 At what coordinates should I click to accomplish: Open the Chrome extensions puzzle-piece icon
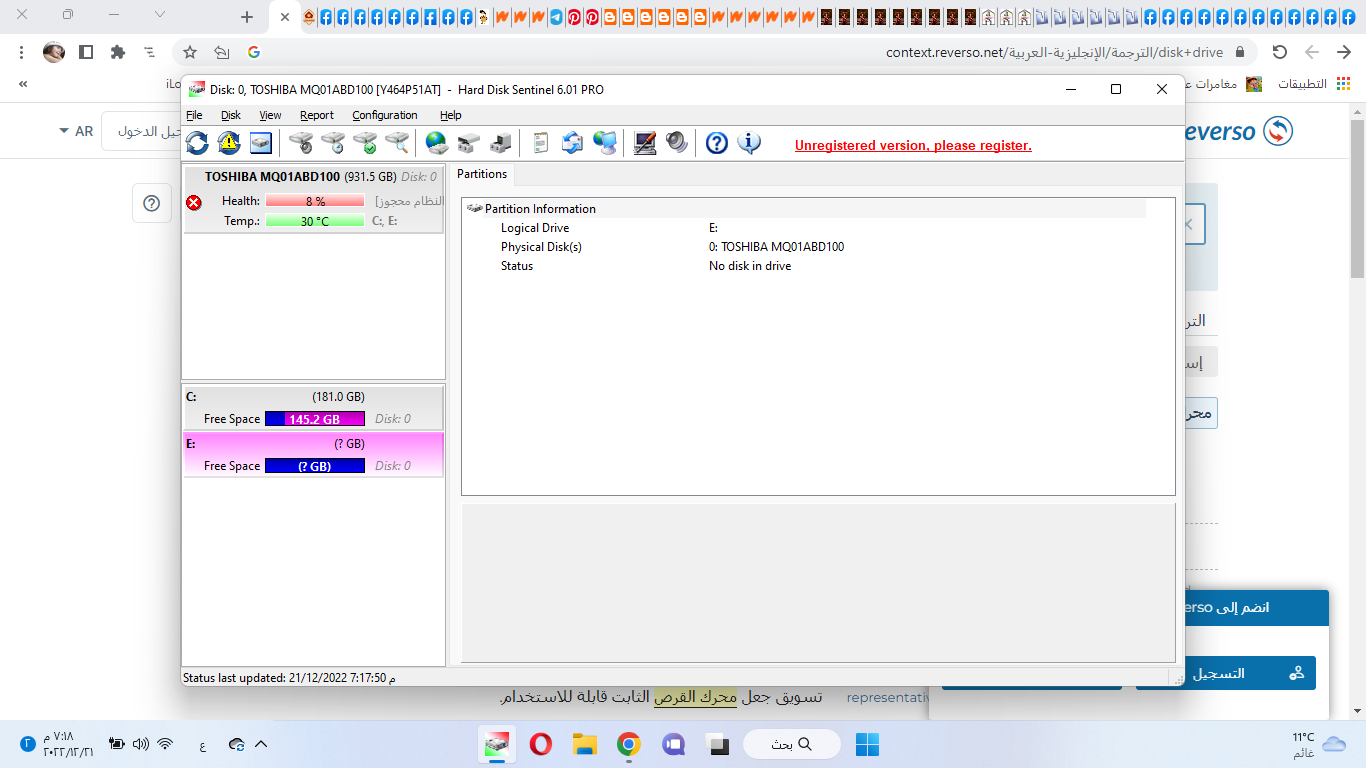(x=118, y=52)
